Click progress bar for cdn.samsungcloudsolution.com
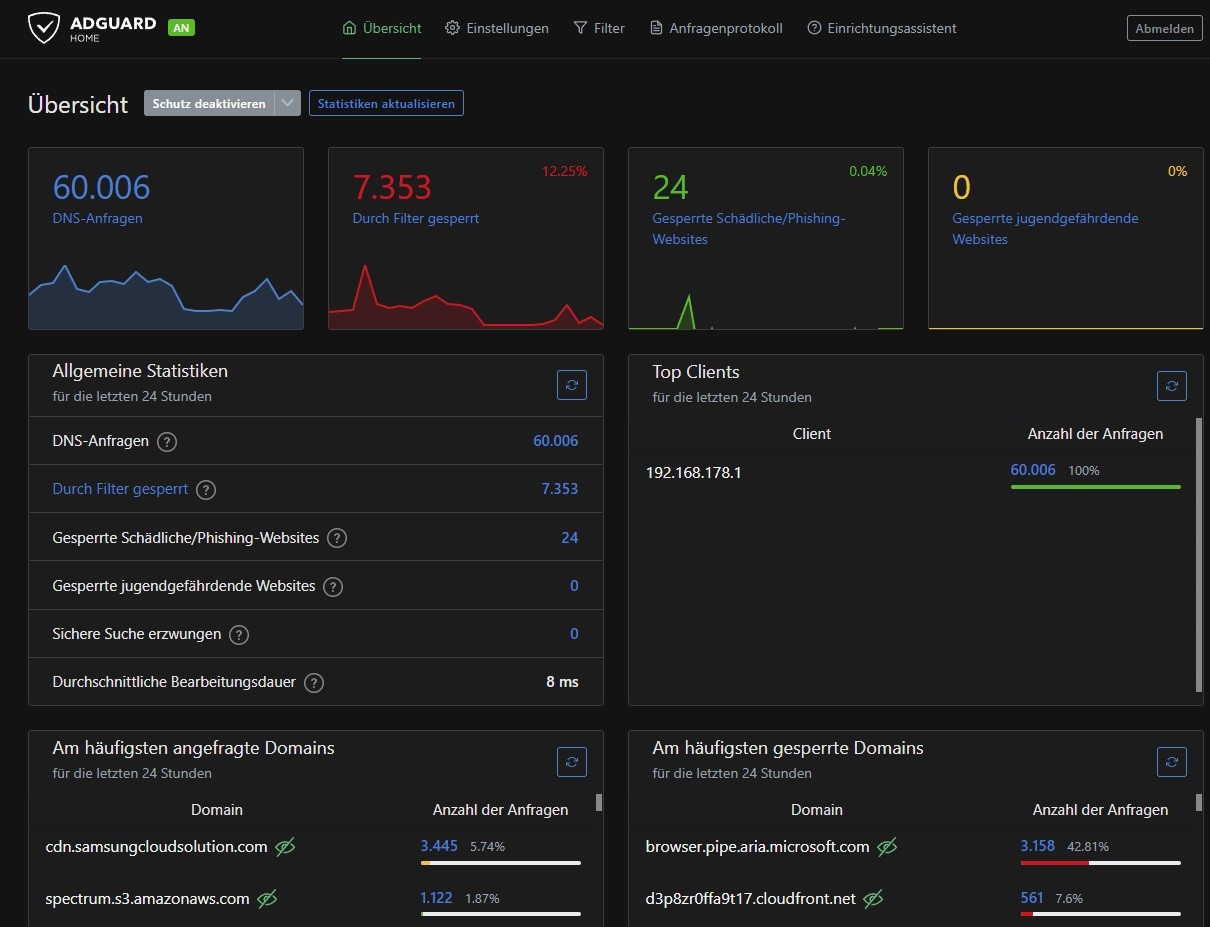The width and height of the screenshot is (1210, 927). [x=501, y=862]
